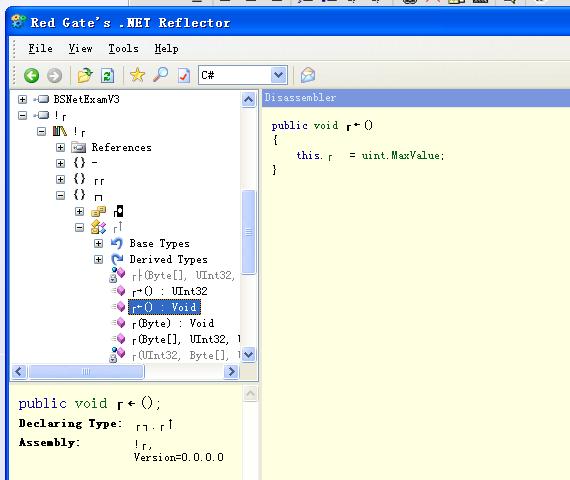
Task: Select the References folder icon
Action: (79, 147)
